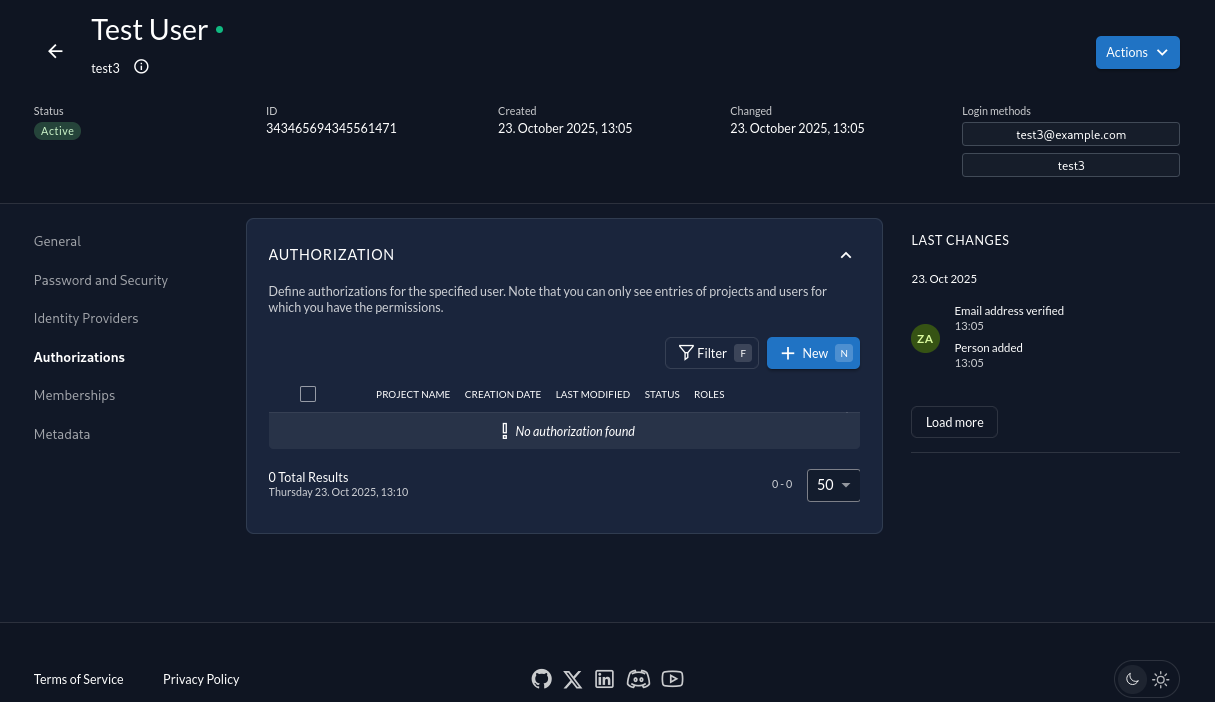Click the filter funnel icon
1215x702 pixels.
[688, 352]
